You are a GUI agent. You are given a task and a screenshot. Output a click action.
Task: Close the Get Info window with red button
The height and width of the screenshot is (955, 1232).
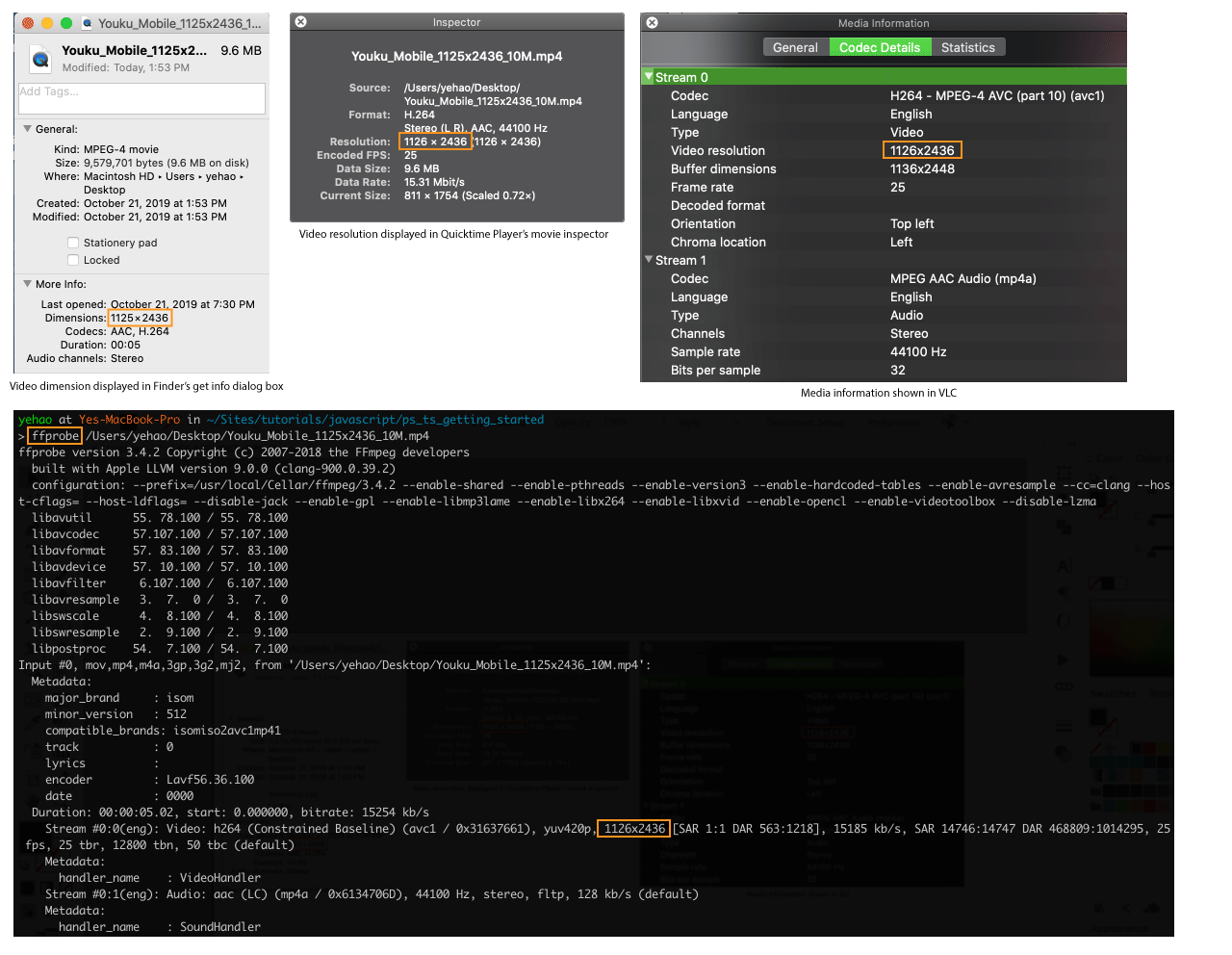click(x=28, y=23)
